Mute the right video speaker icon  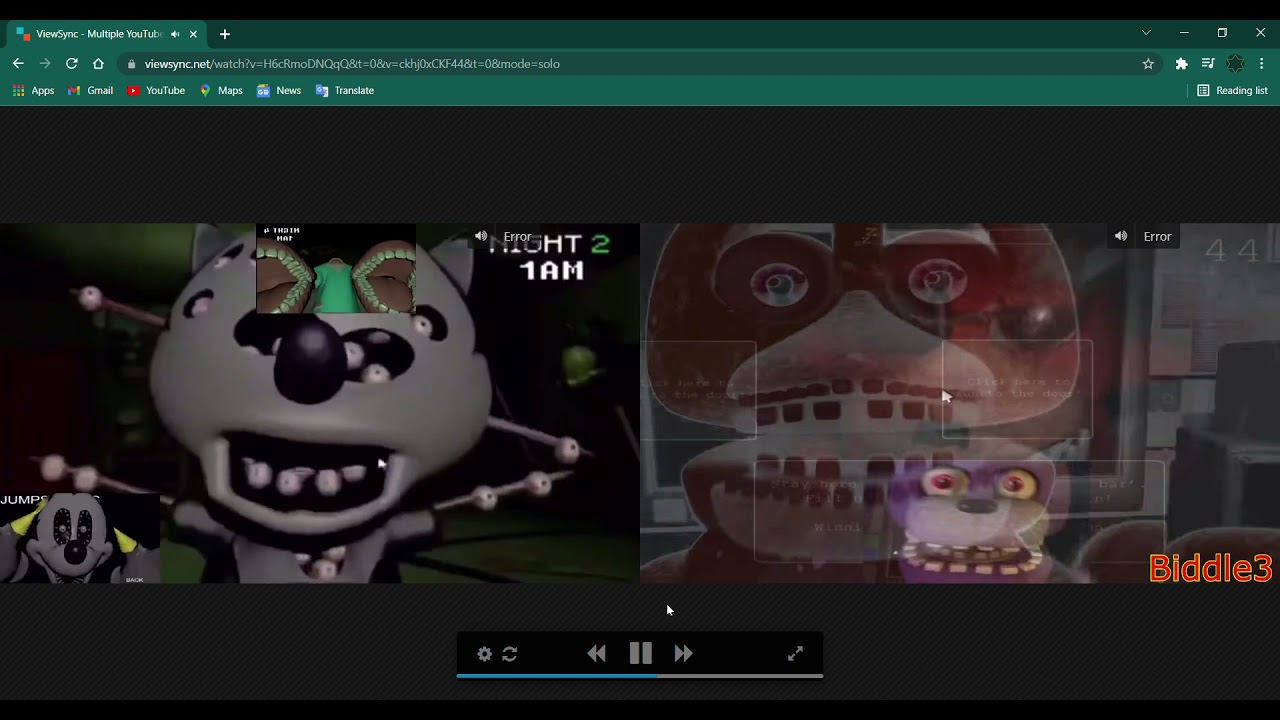(x=1121, y=236)
